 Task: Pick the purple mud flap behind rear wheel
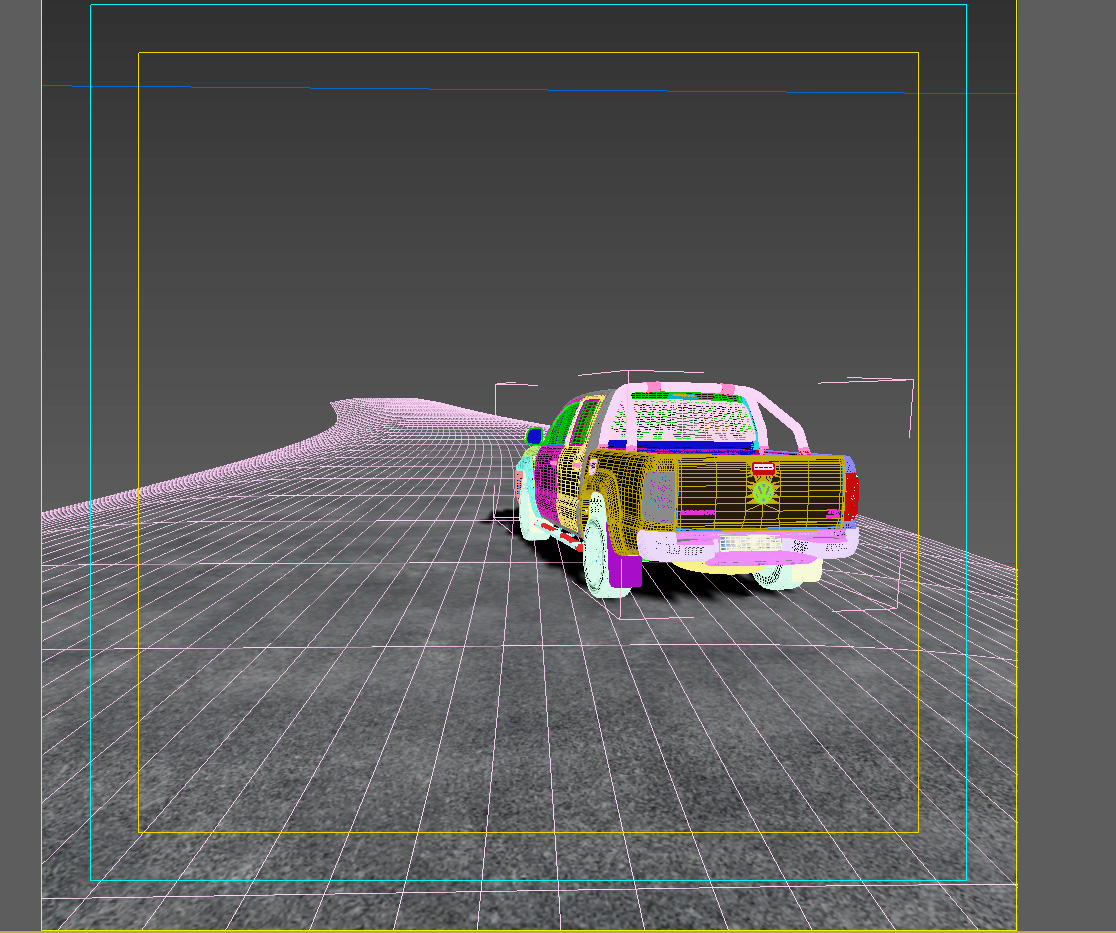[x=624, y=570]
